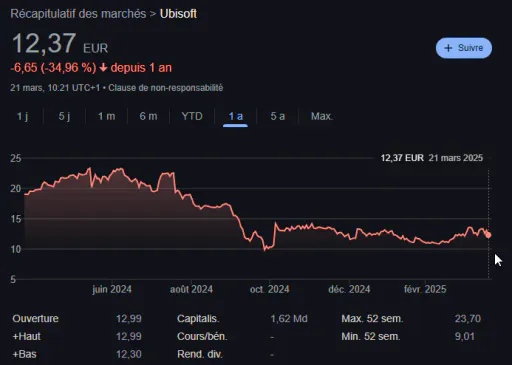Viewport: 512px width, 365px height.
Task: Click the août 2024 axis label
Action: (x=191, y=289)
